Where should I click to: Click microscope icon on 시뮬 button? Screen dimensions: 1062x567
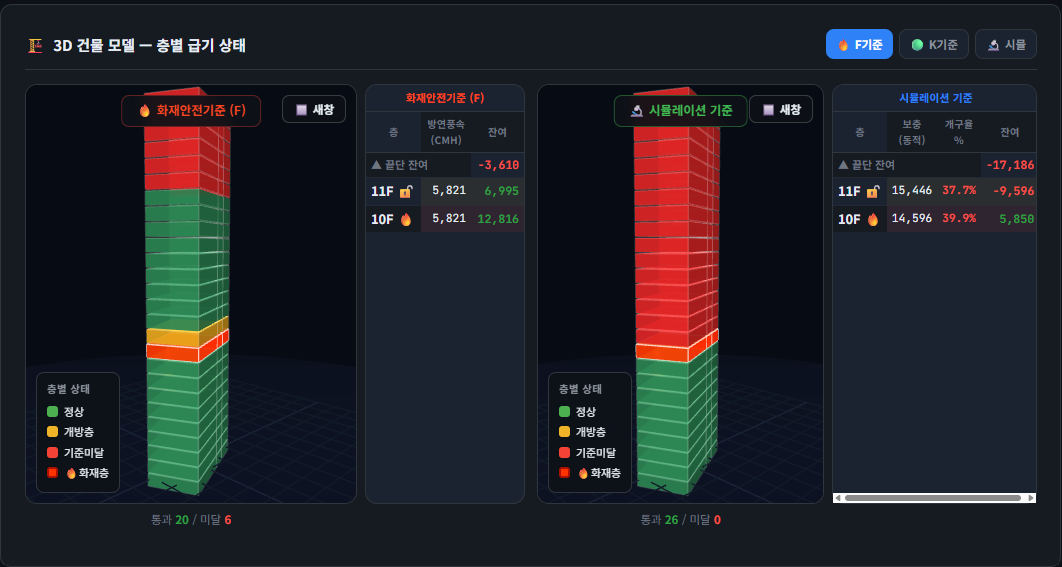tap(993, 45)
